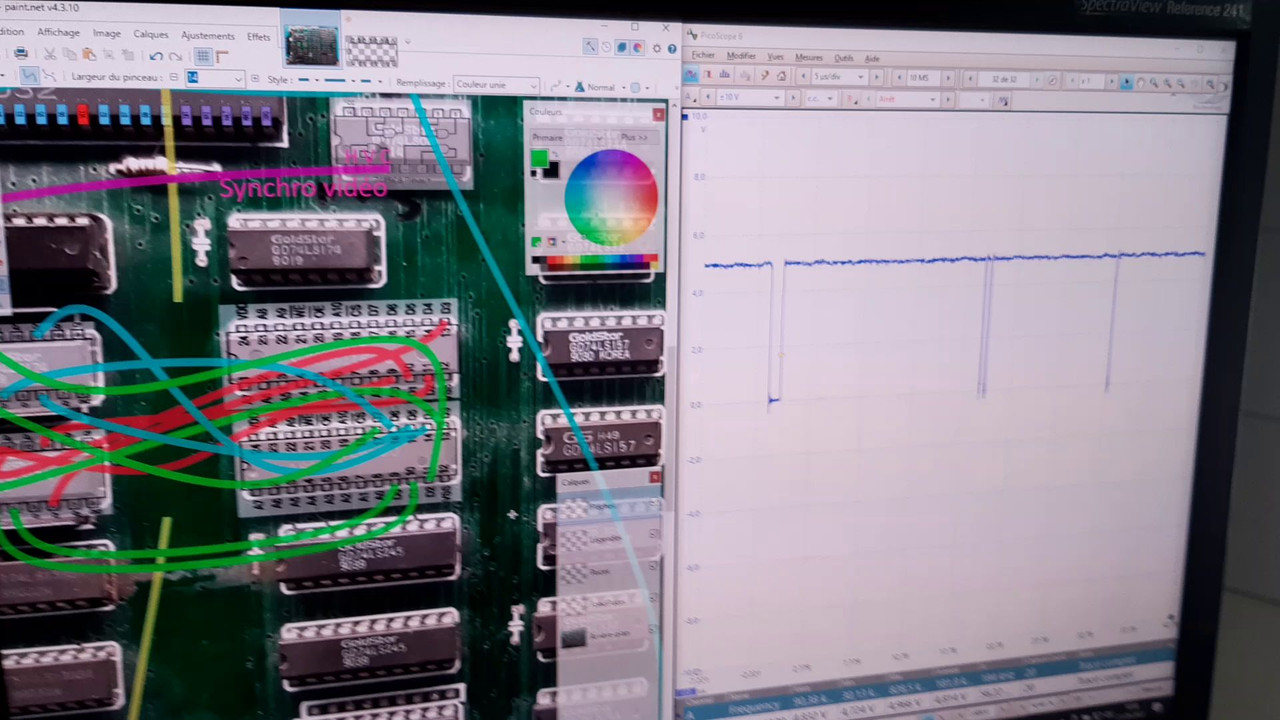Toggle the rulers icon in paint.net
This screenshot has width=1280, height=720.
point(222,56)
